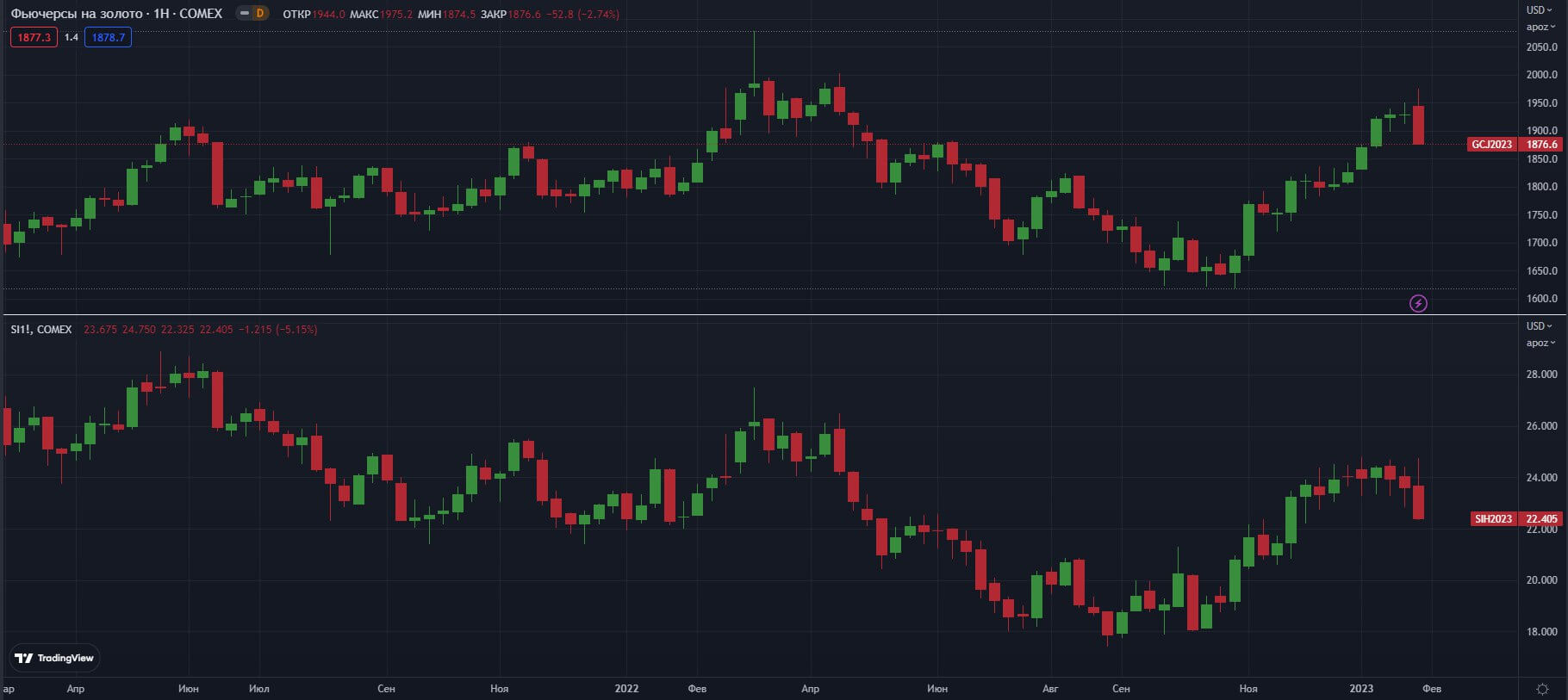The width and height of the screenshot is (1568, 700).
Task: Click the title Фьючерсы на золото · 1Н · COMEX
Action: 116,14
